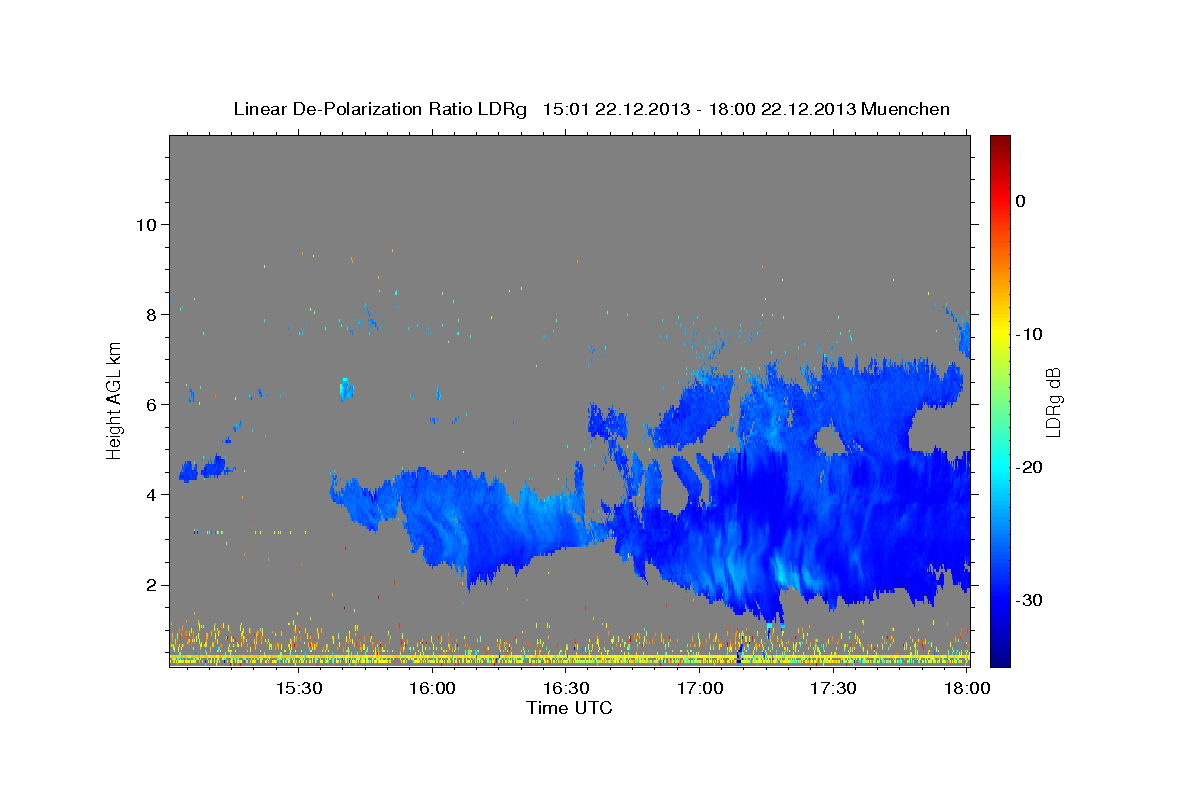Click the 'LDRg dB' colorbar label

coord(1052,401)
